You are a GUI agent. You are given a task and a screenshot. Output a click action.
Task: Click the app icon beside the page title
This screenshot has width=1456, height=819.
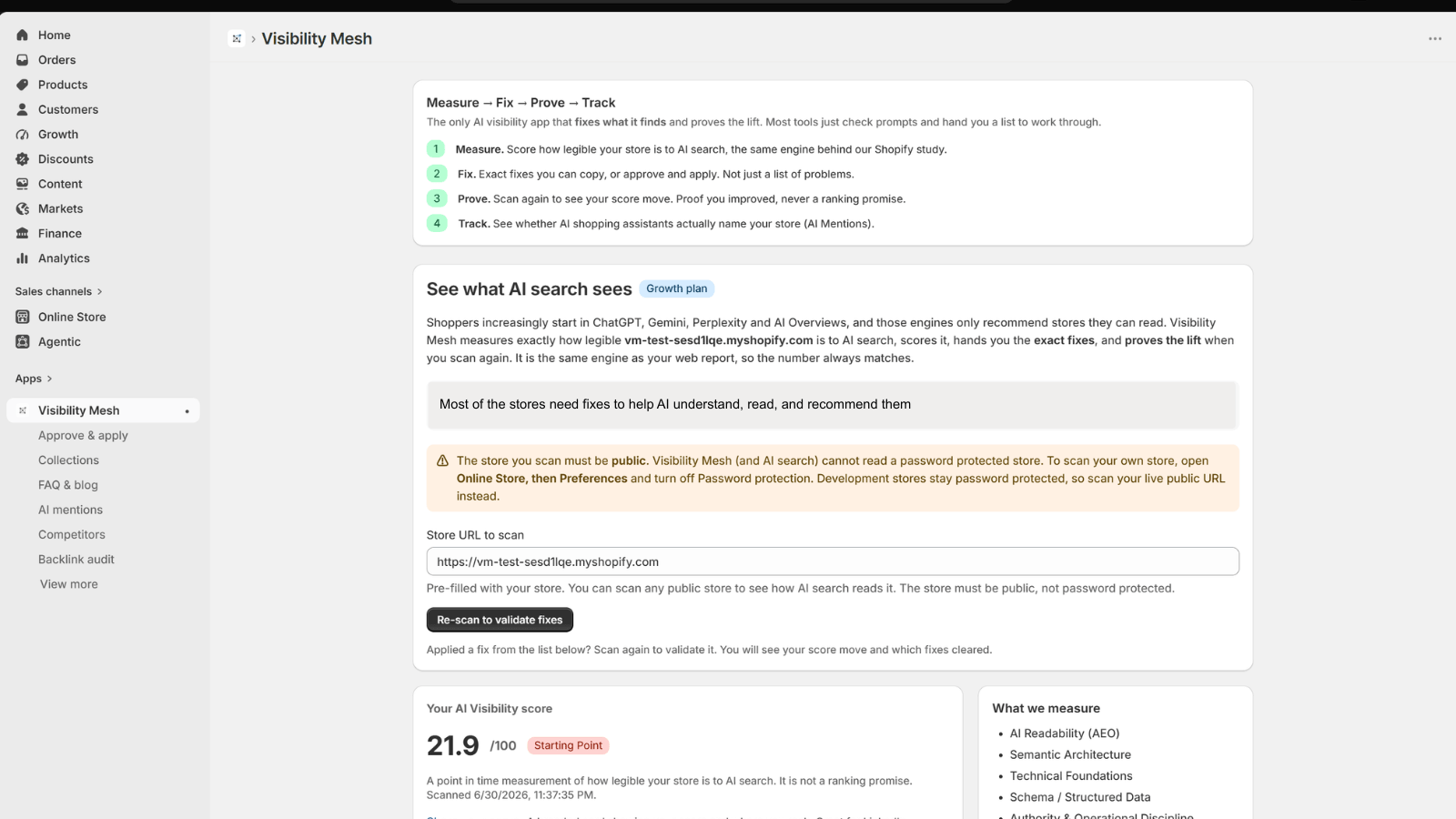click(x=237, y=38)
